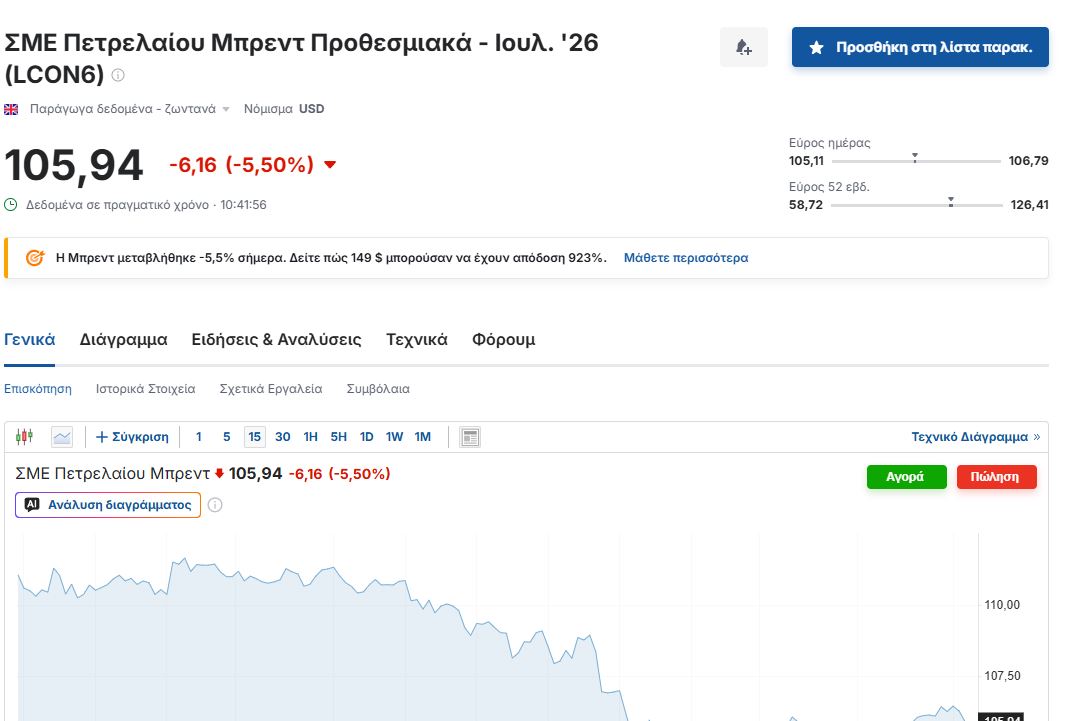Select the candlestick chart type icon

click(x=25, y=437)
